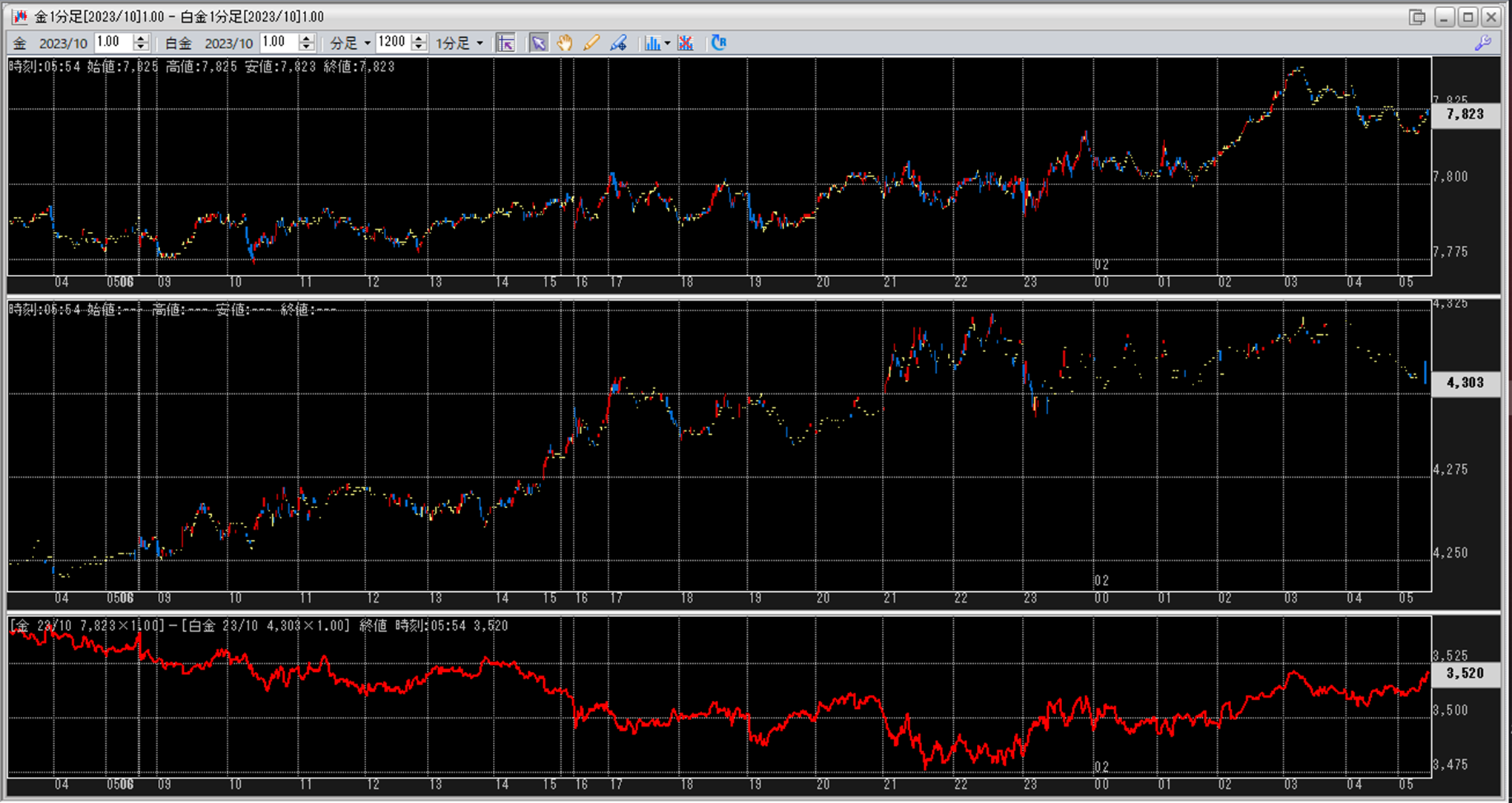1512x803 pixels.
Task: Click the edit drawing objects icon
Action: pos(618,43)
